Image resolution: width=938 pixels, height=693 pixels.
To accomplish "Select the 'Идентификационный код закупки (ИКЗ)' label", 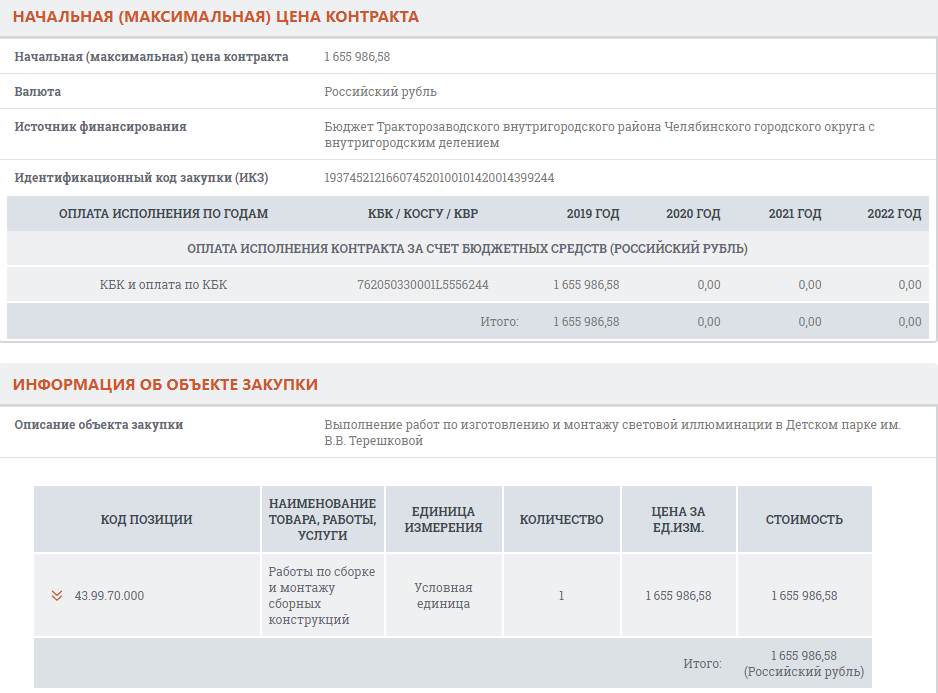I will pyautogui.click(x=141, y=178).
